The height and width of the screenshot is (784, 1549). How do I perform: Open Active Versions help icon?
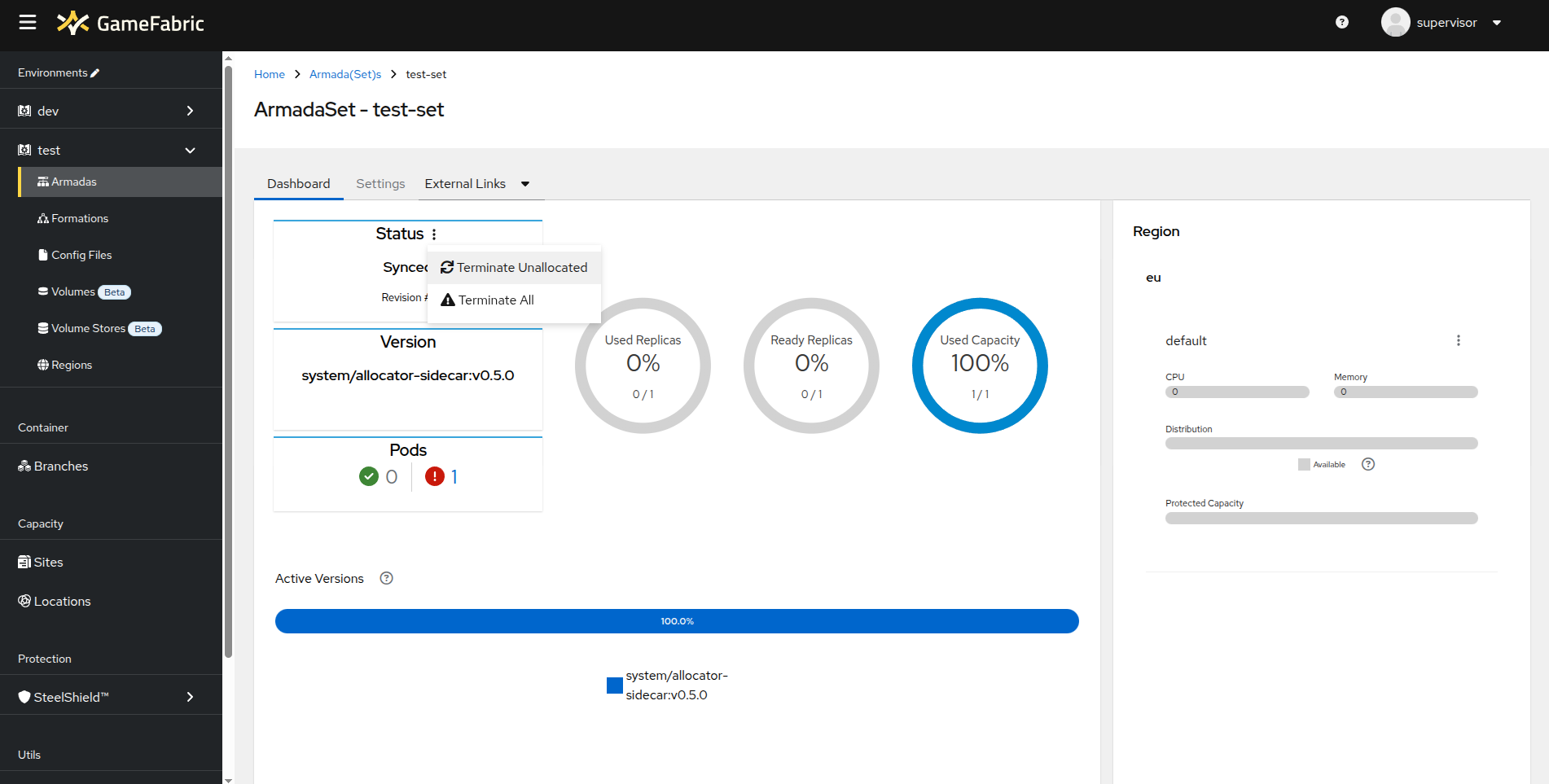click(387, 578)
